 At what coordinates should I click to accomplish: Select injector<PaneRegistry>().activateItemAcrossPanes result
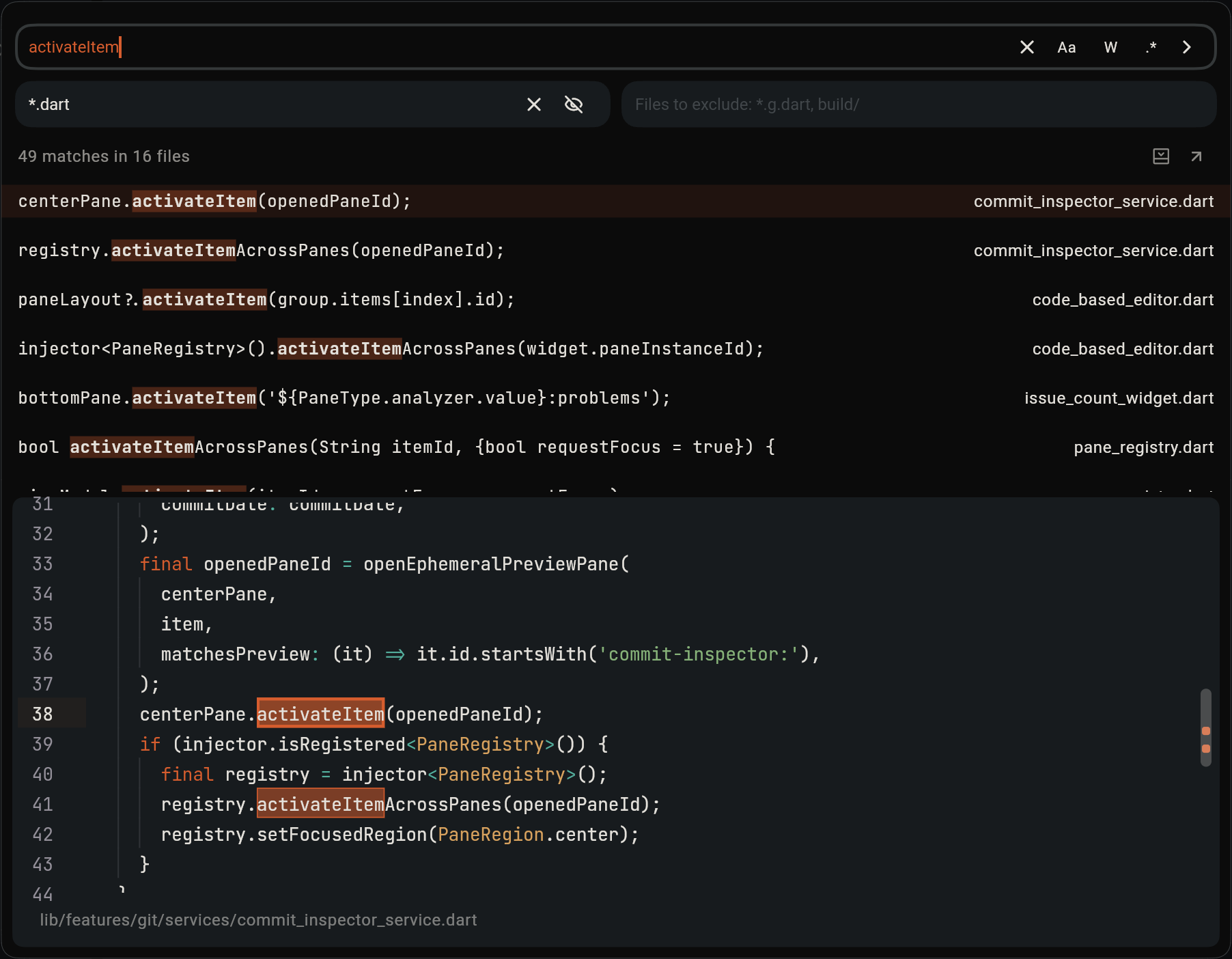tap(616, 349)
